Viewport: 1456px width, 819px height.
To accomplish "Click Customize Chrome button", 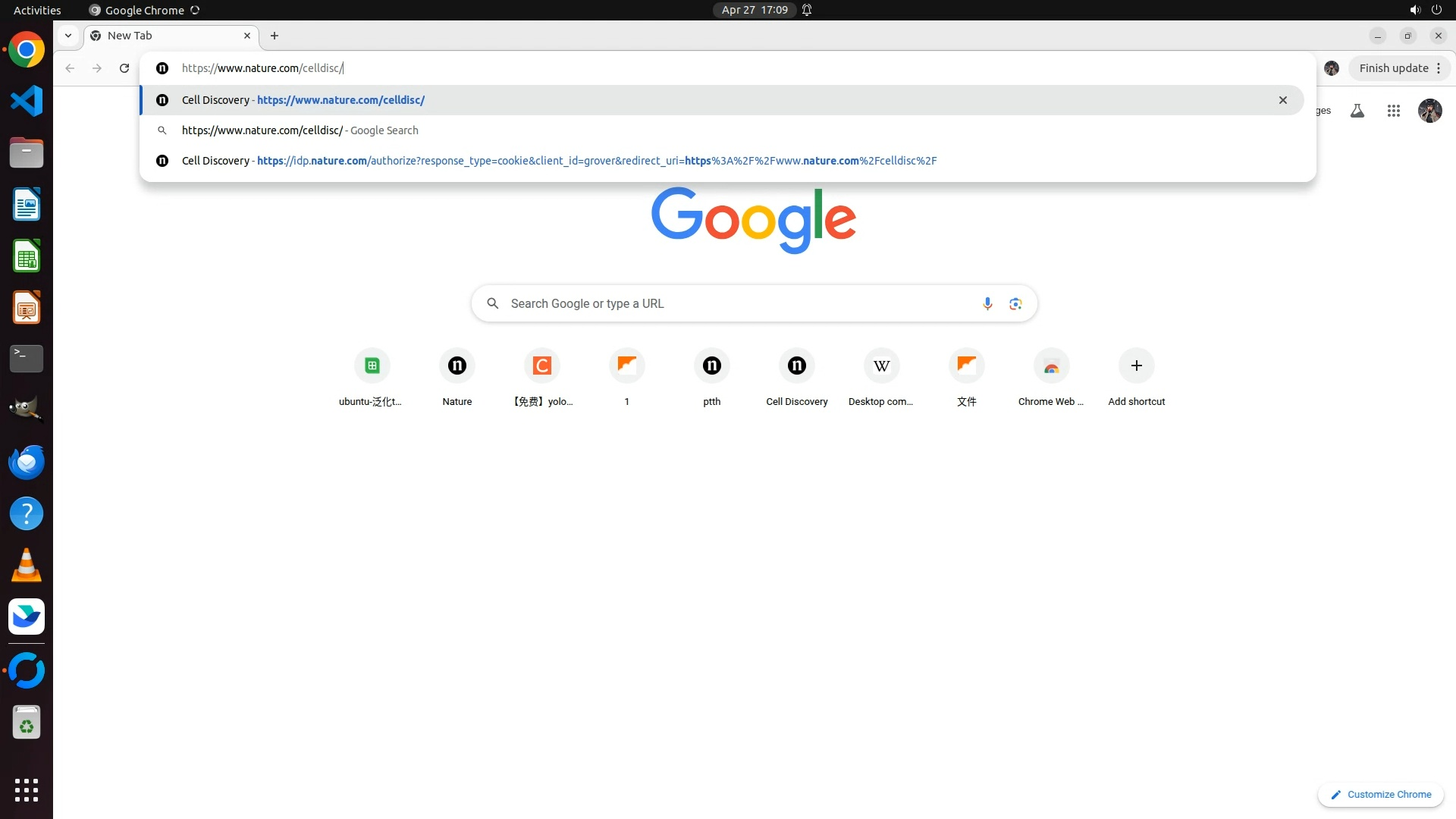I will point(1381,795).
